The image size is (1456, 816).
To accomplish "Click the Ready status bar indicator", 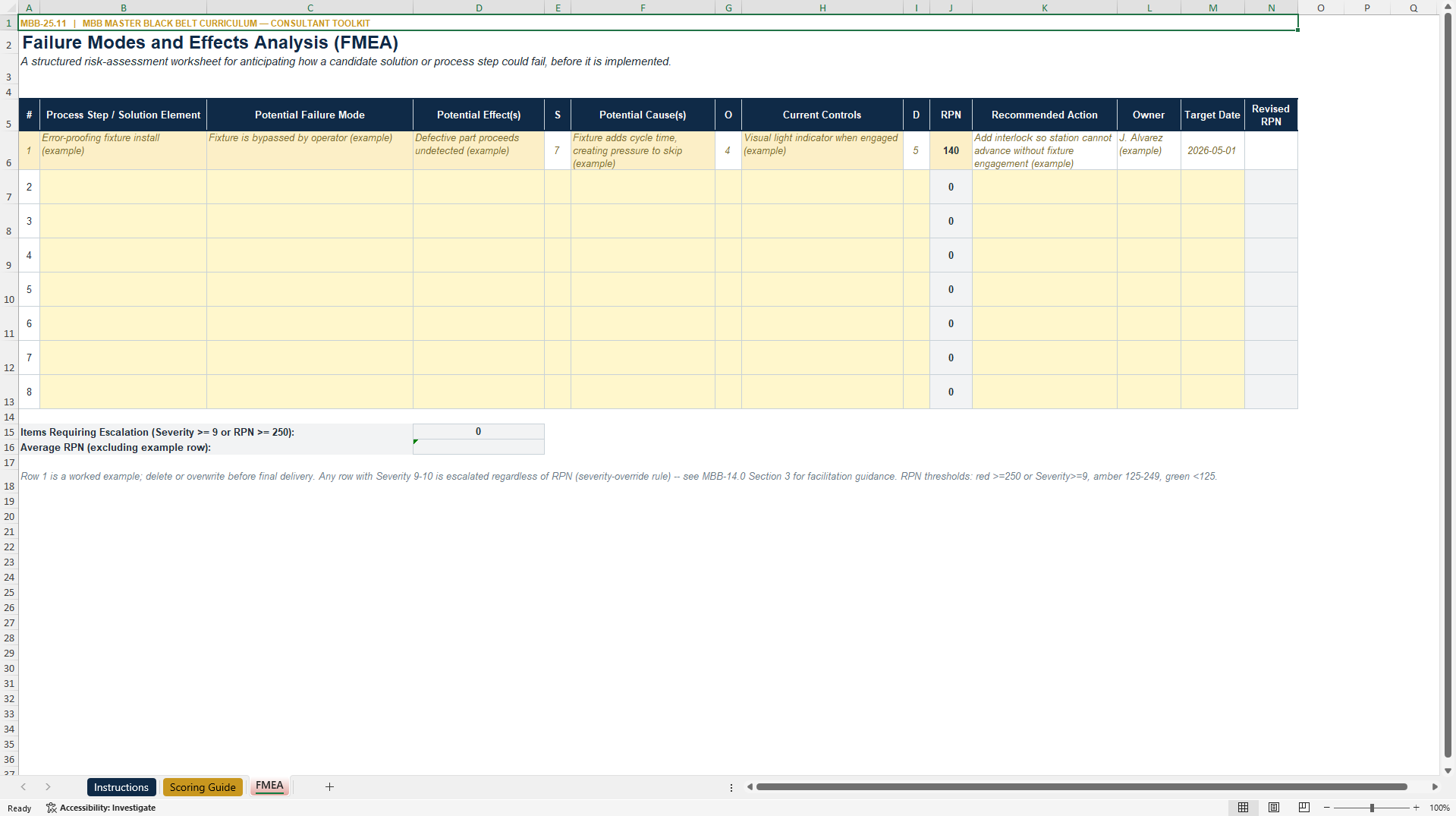I will click(x=20, y=808).
